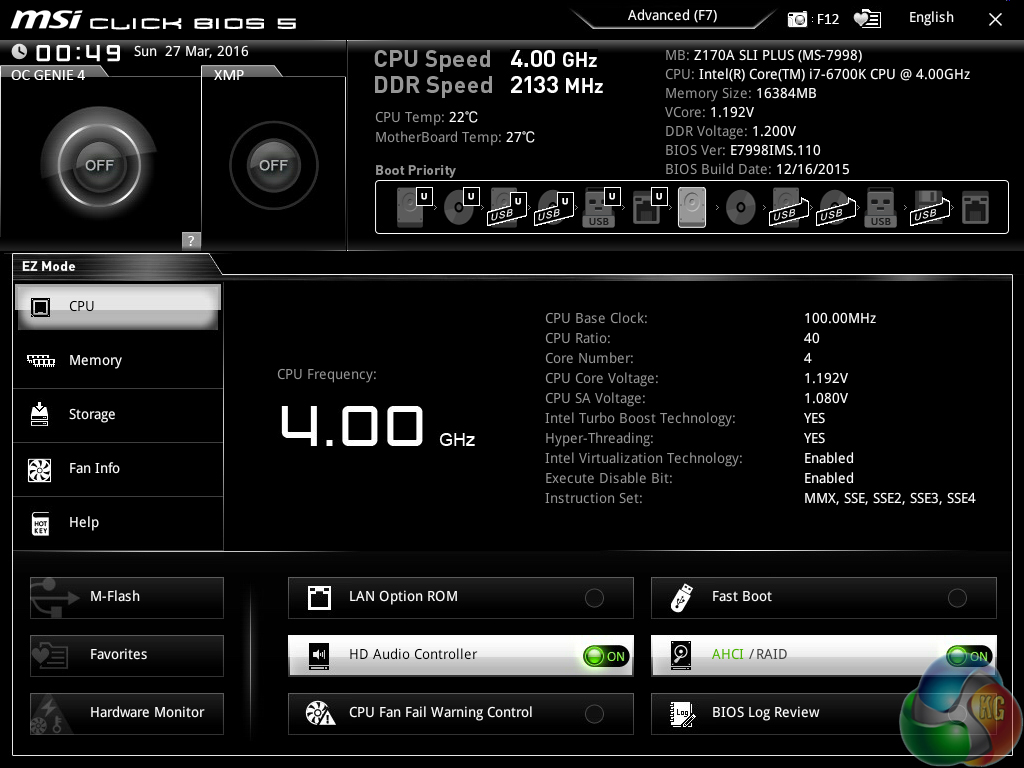1024x768 pixels.
Task: Toggle the AHCI / RAID switch
Action: (969, 656)
